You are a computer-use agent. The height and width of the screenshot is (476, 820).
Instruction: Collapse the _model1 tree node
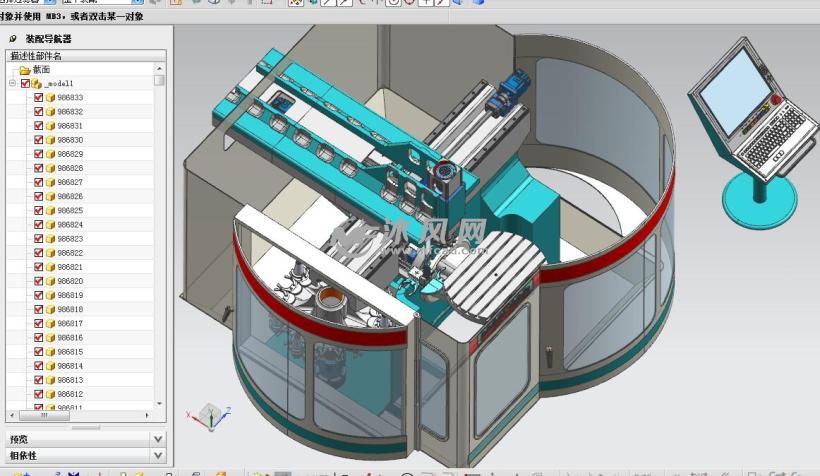pos(12,84)
